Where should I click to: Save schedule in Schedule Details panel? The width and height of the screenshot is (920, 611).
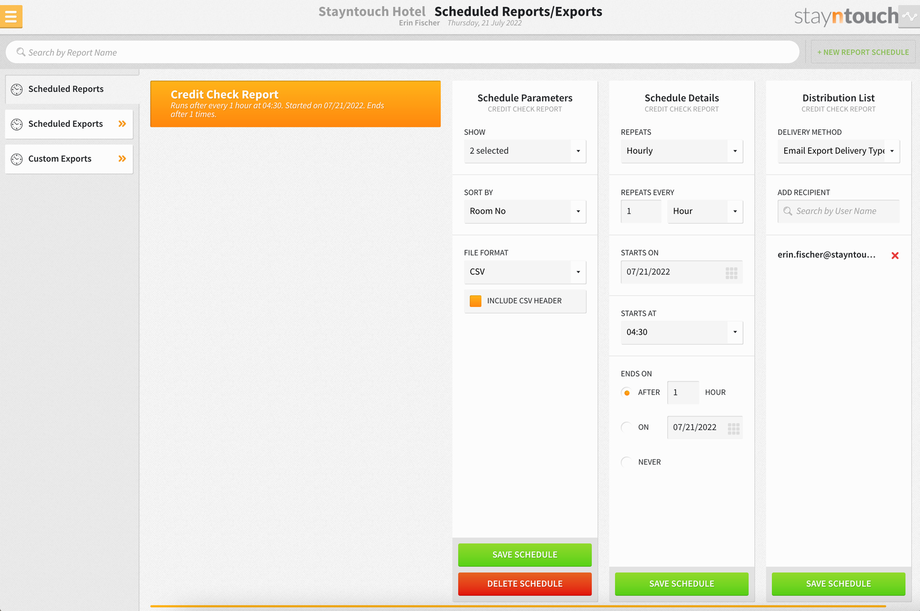[682, 584]
